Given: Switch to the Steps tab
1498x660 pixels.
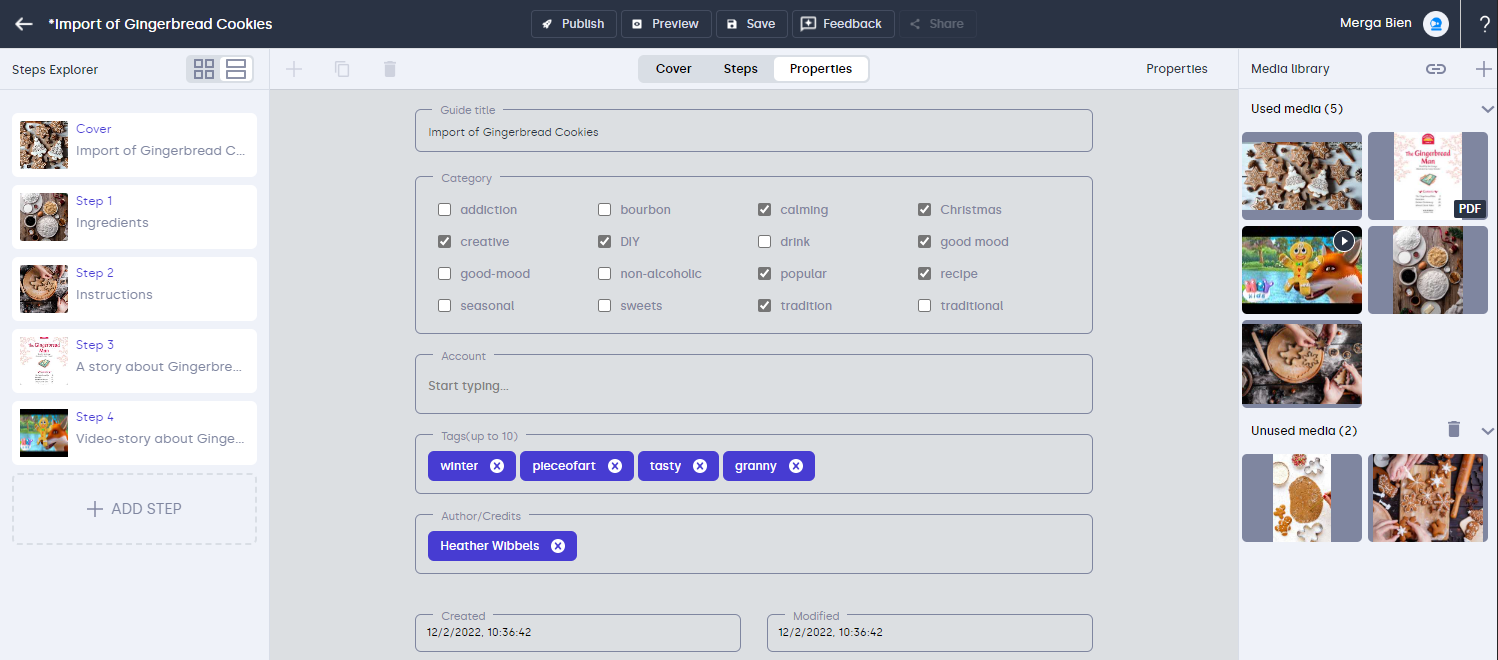Looking at the screenshot, I should point(740,69).
